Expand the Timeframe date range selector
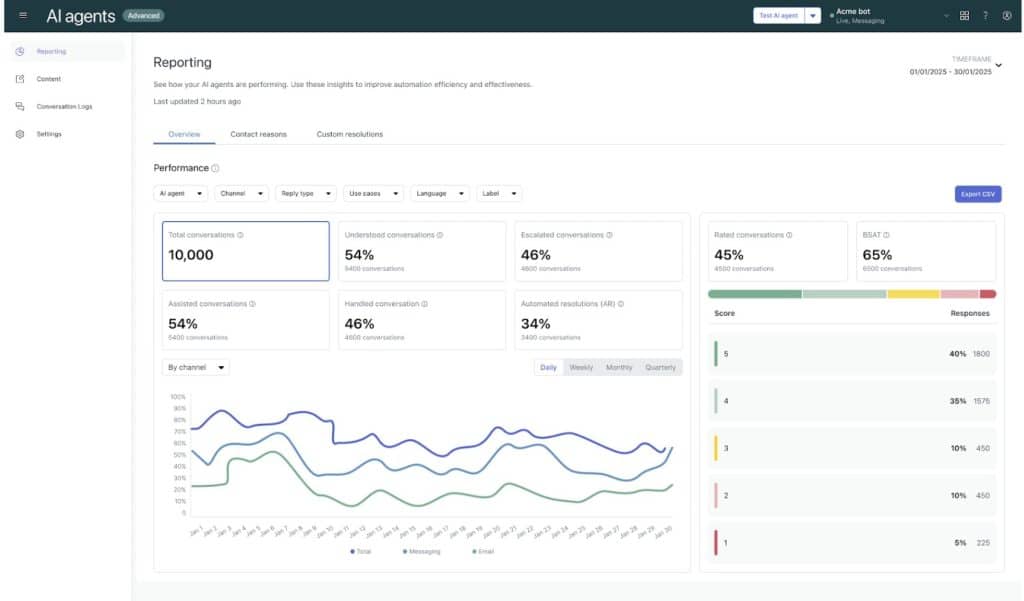The height and width of the screenshot is (601, 1024). (x=998, y=65)
